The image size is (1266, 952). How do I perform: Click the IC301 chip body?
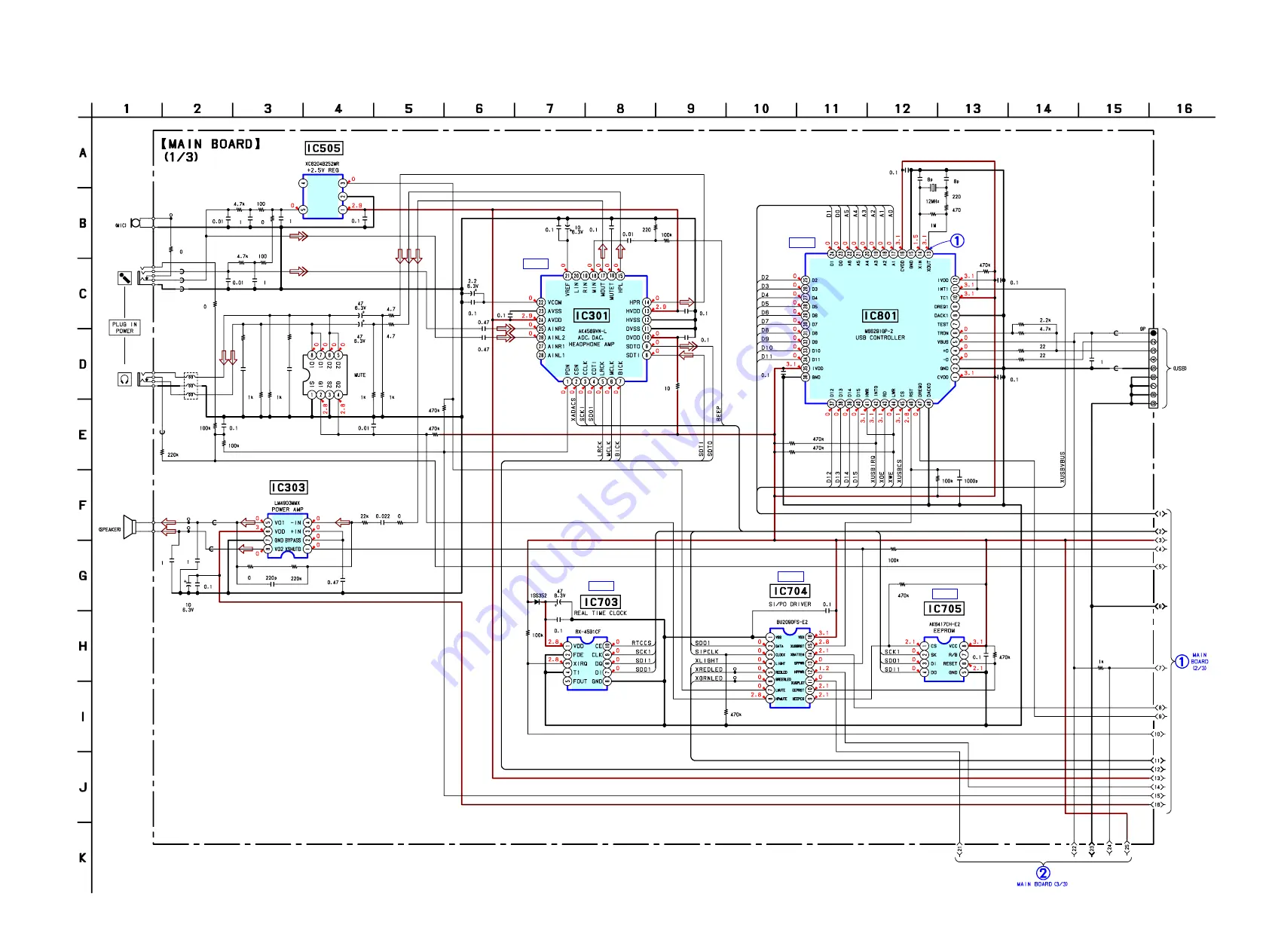point(593,329)
